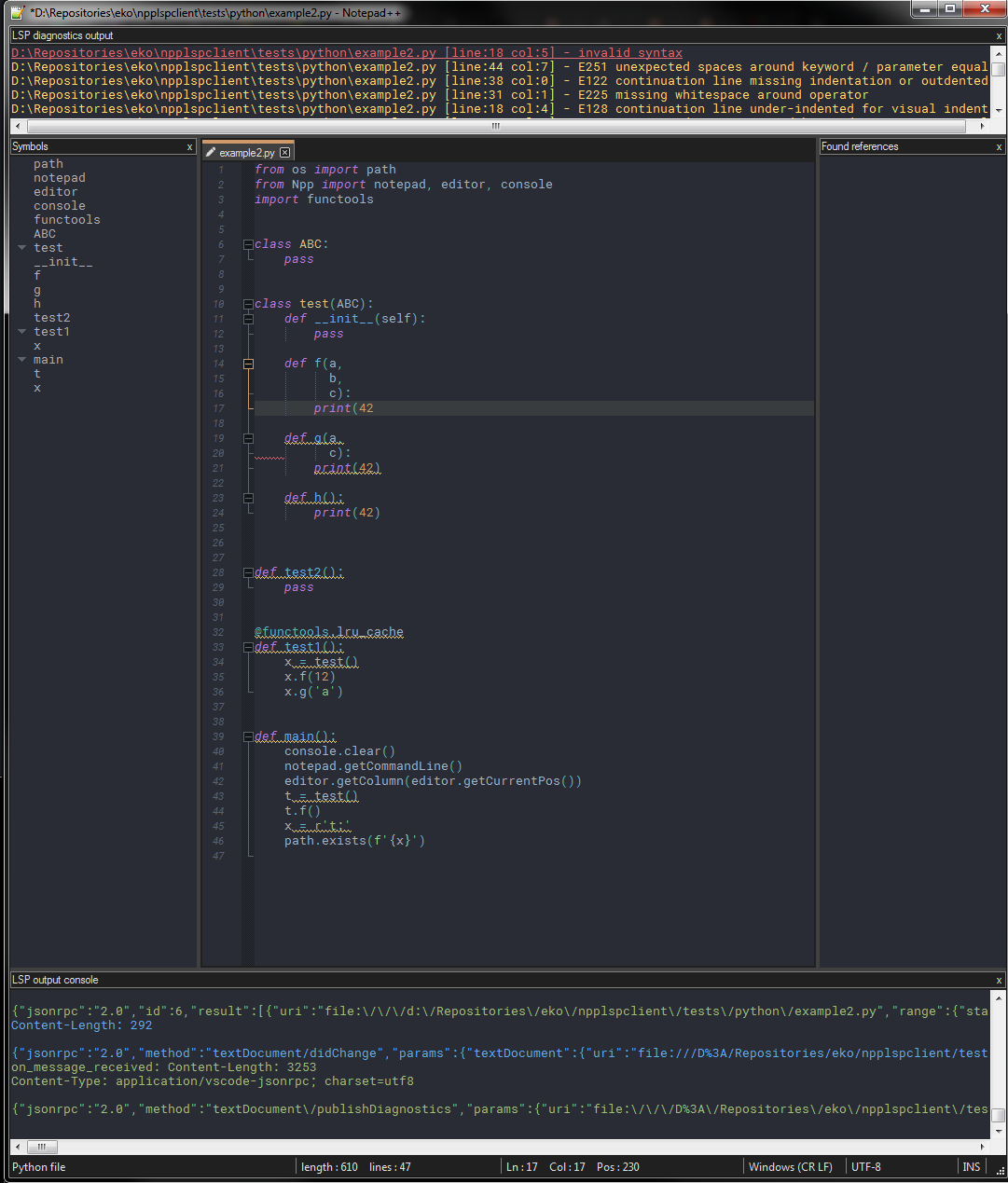Close the example2.py tab with its x icon
The image size is (1008, 1183).
tap(285, 153)
